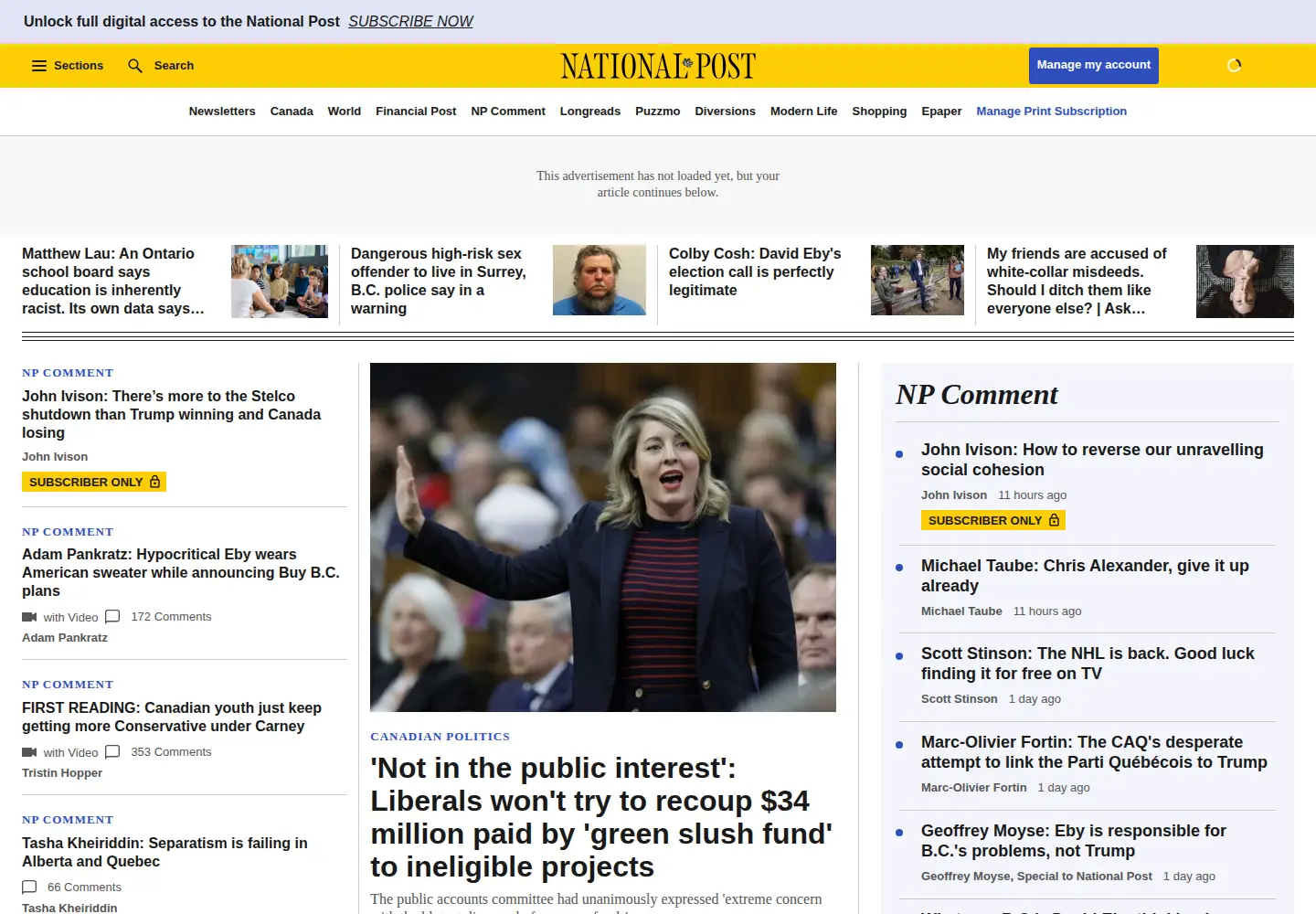Click Michael Taube author name
Screen dimensions: 1316x914
pyautogui.click(x=961, y=611)
